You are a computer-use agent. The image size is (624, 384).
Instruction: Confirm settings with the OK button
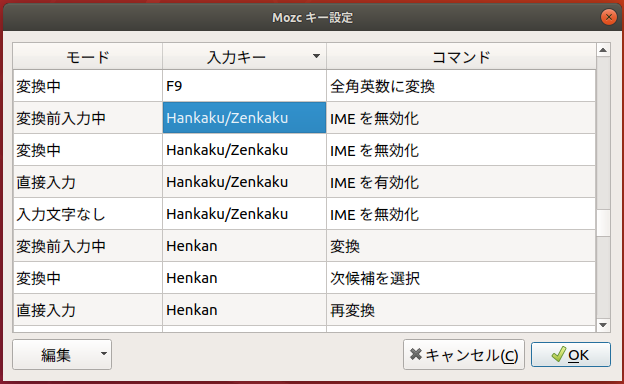pos(571,354)
